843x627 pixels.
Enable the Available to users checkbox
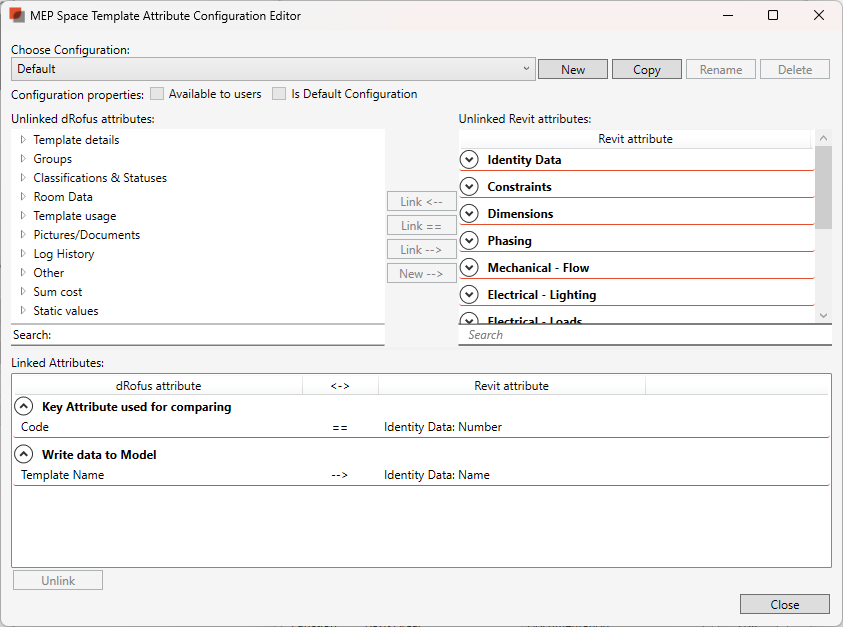[x=157, y=94]
